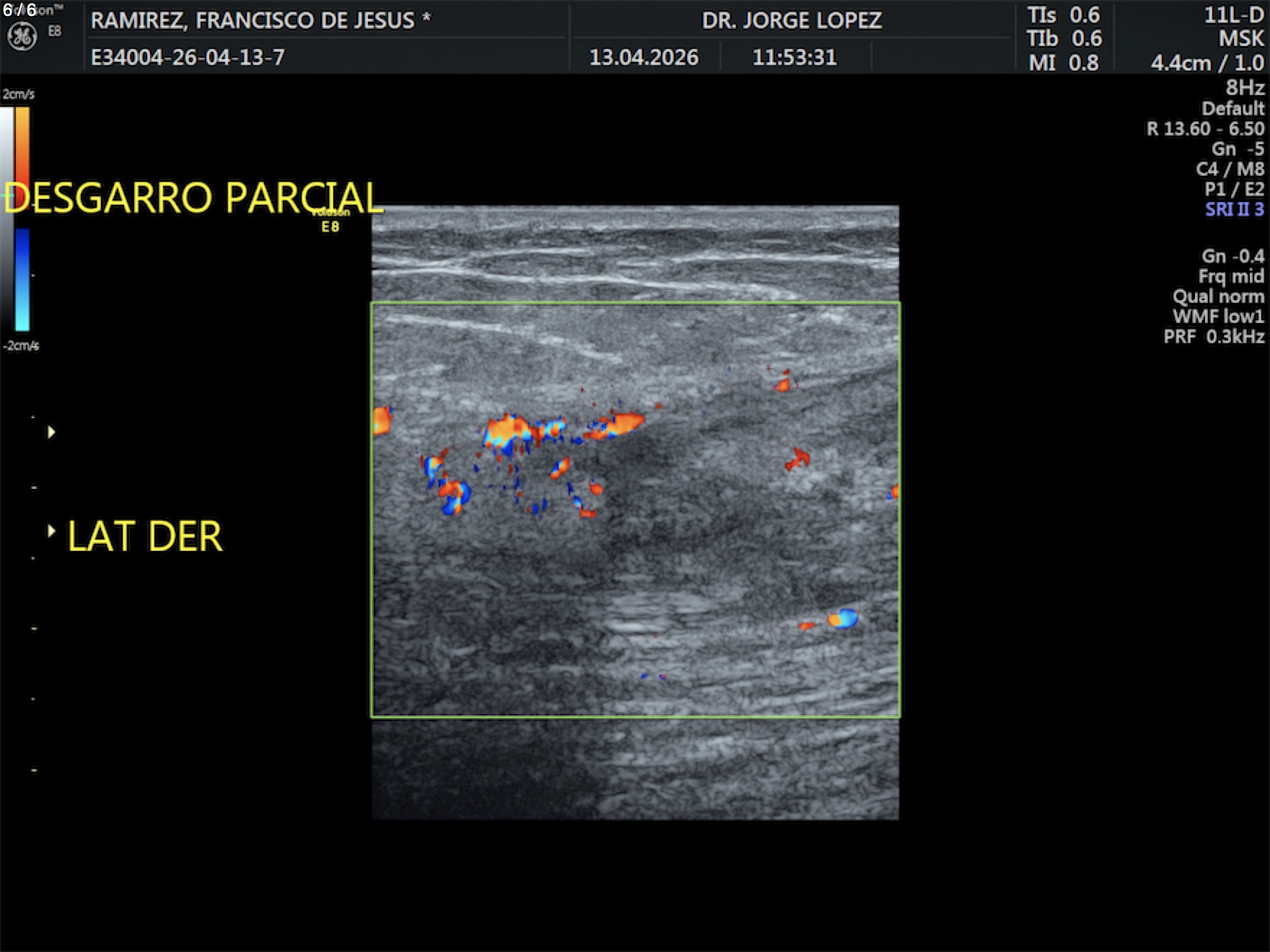1270x952 pixels.
Task: Click the MSK preset label
Action: point(1241,38)
